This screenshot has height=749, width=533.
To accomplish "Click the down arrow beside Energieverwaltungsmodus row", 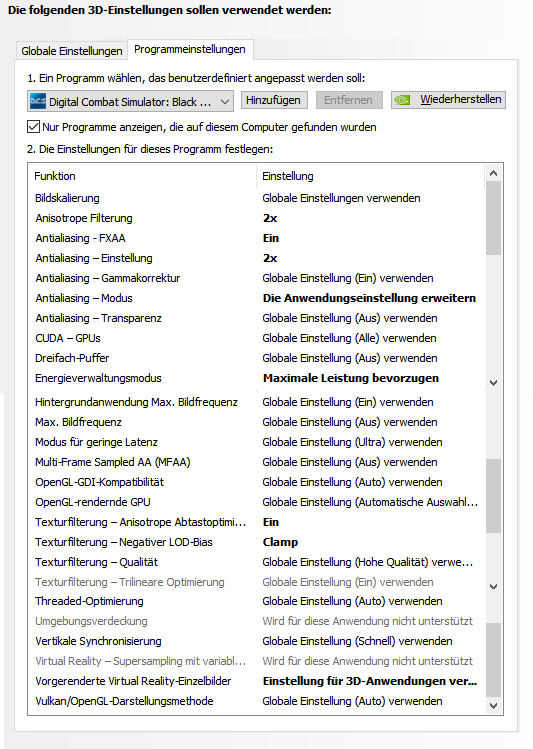I will click(x=493, y=383).
